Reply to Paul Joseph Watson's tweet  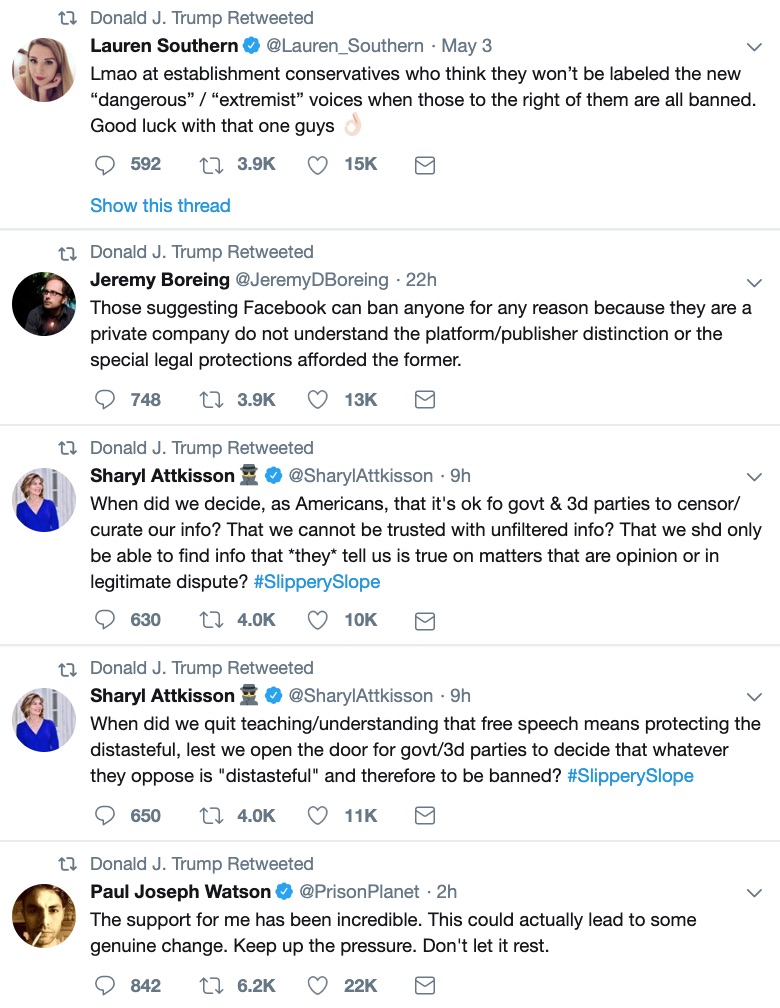pyautogui.click(x=105, y=986)
